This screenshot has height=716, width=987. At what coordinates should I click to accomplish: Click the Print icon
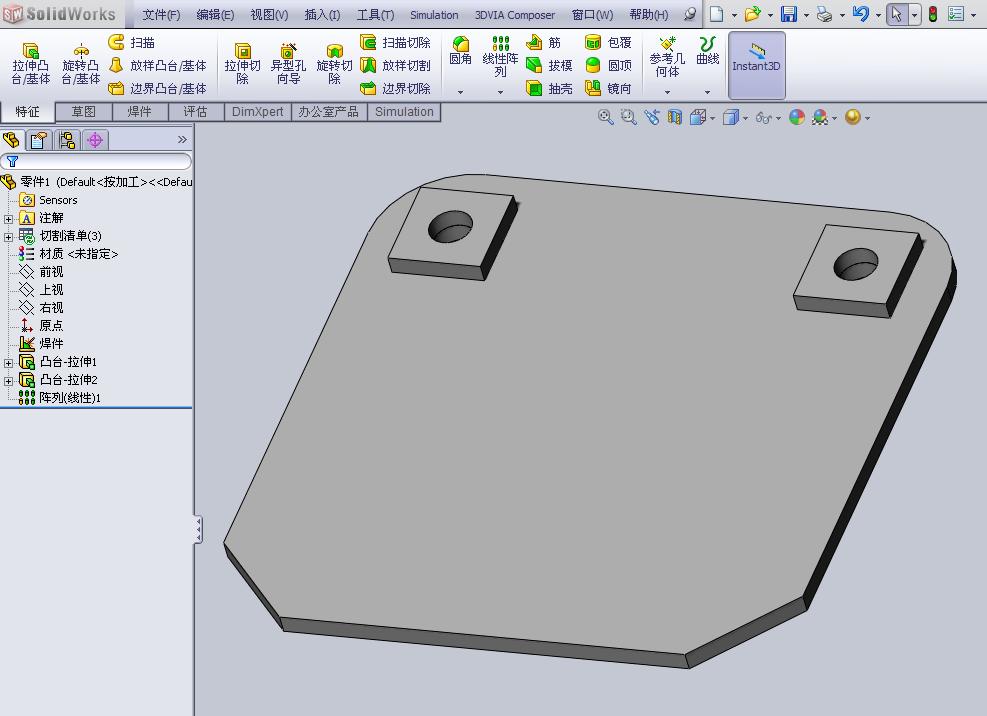[825, 14]
